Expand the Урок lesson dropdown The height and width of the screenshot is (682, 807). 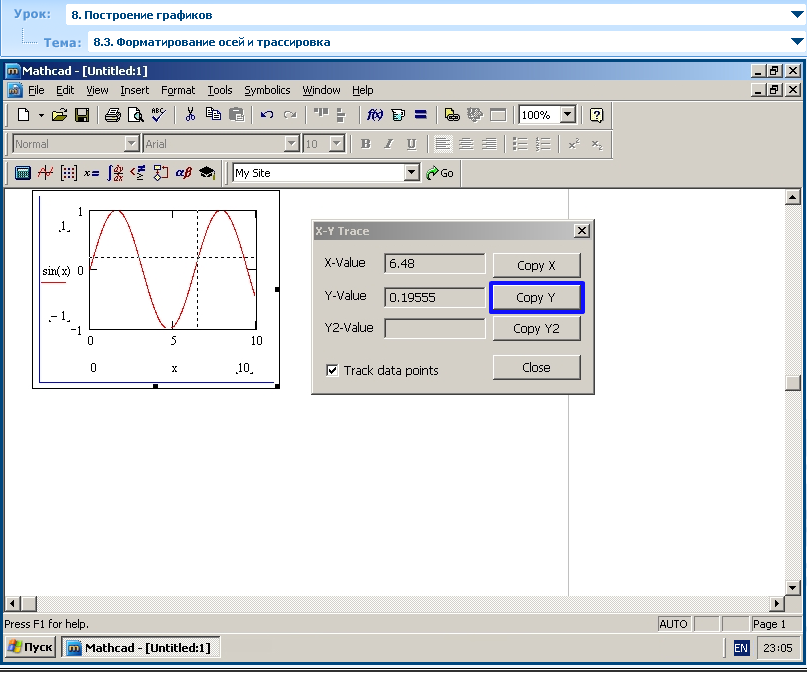click(797, 15)
